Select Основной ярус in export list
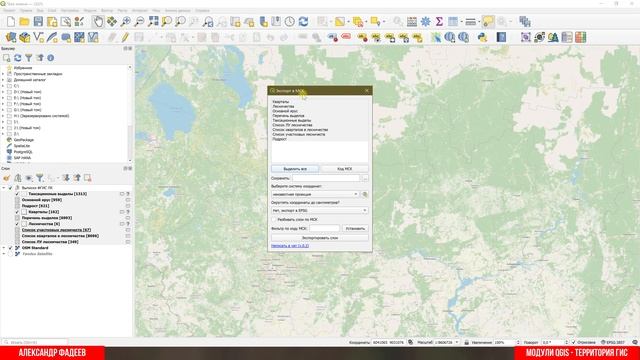The image size is (640, 360). click(285, 111)
